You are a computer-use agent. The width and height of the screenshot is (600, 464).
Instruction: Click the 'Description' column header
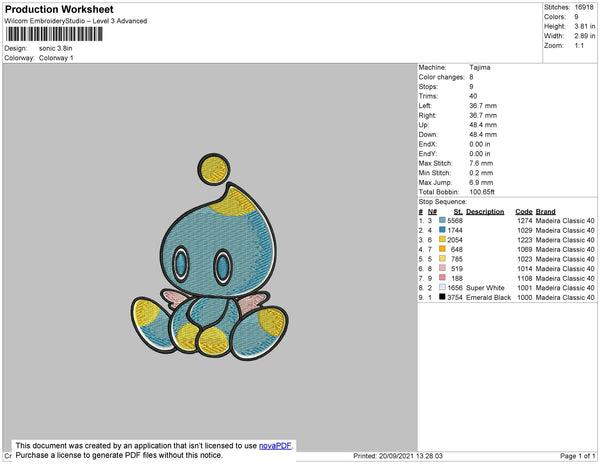pyautogui.click(x=485, y=212)
